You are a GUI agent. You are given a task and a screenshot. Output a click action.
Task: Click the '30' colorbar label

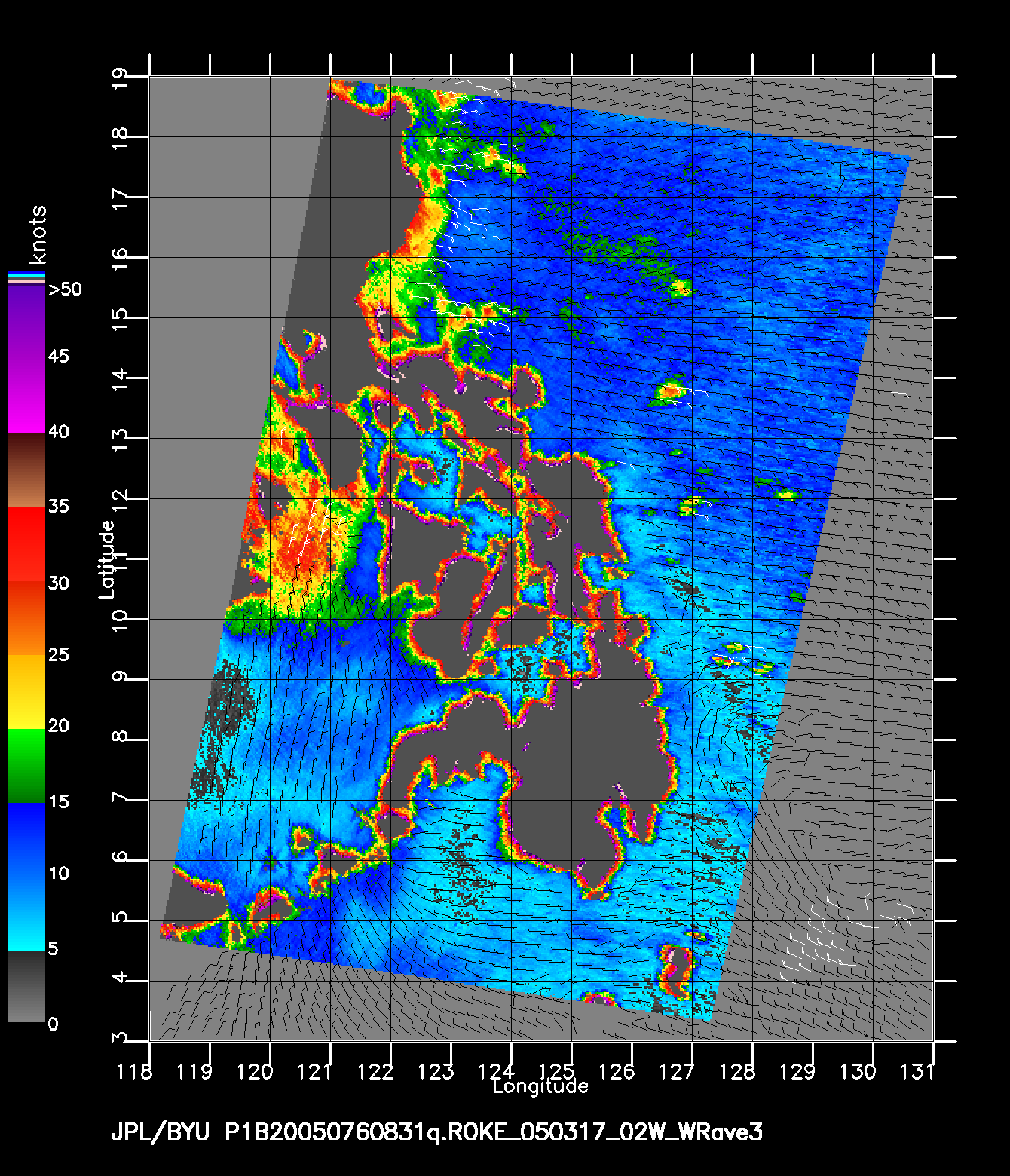[x=59, y=583]
